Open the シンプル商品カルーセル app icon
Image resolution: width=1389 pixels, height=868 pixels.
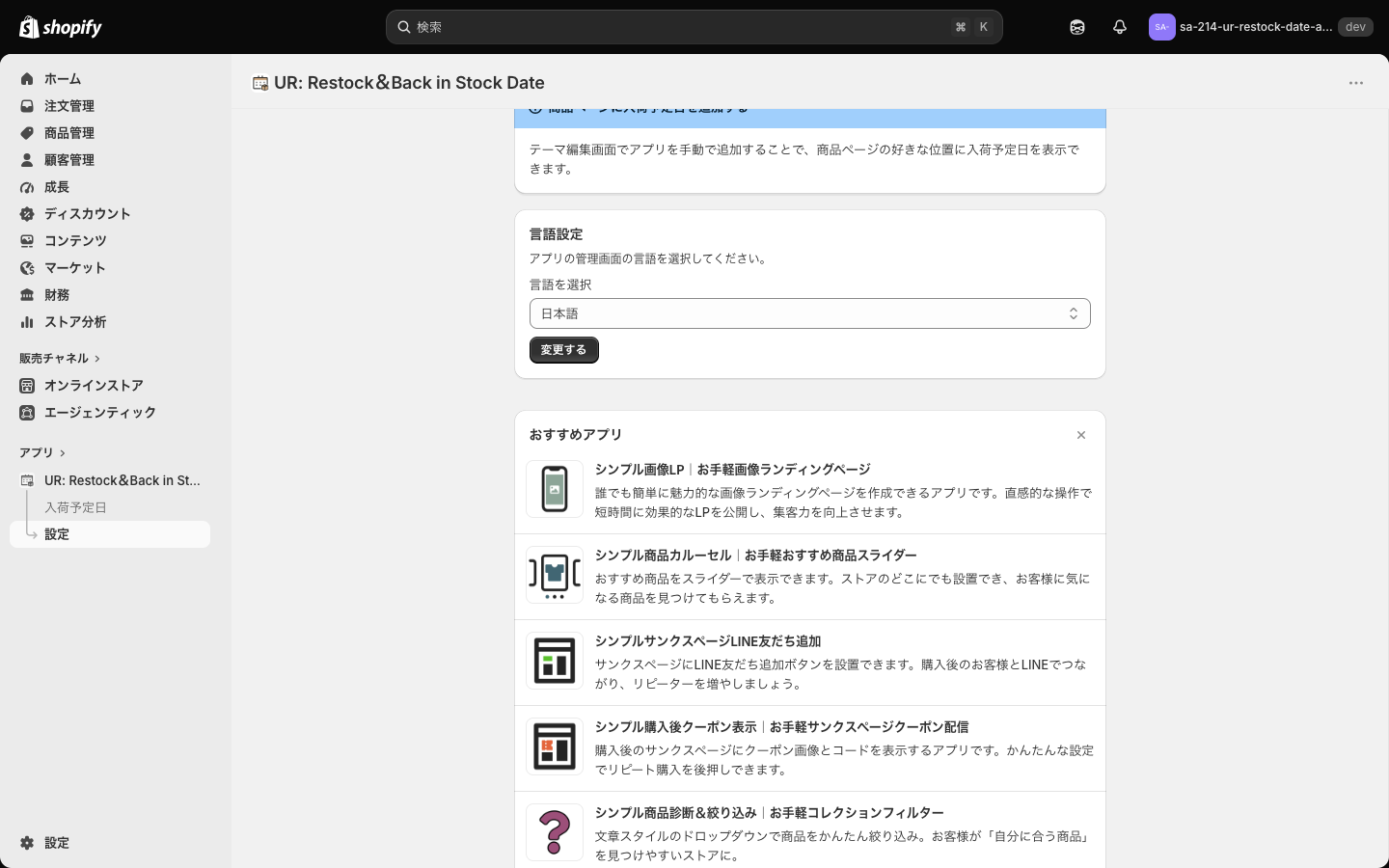point(555,575)
